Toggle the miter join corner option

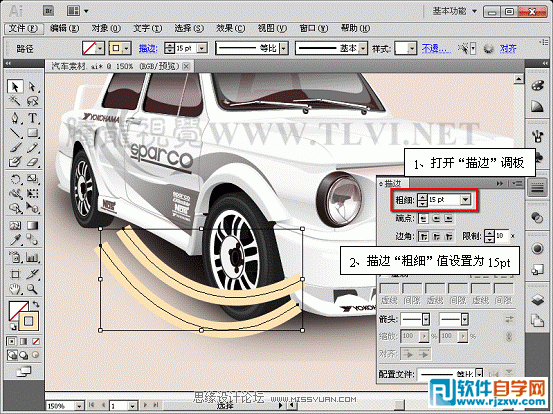(423, 236)
